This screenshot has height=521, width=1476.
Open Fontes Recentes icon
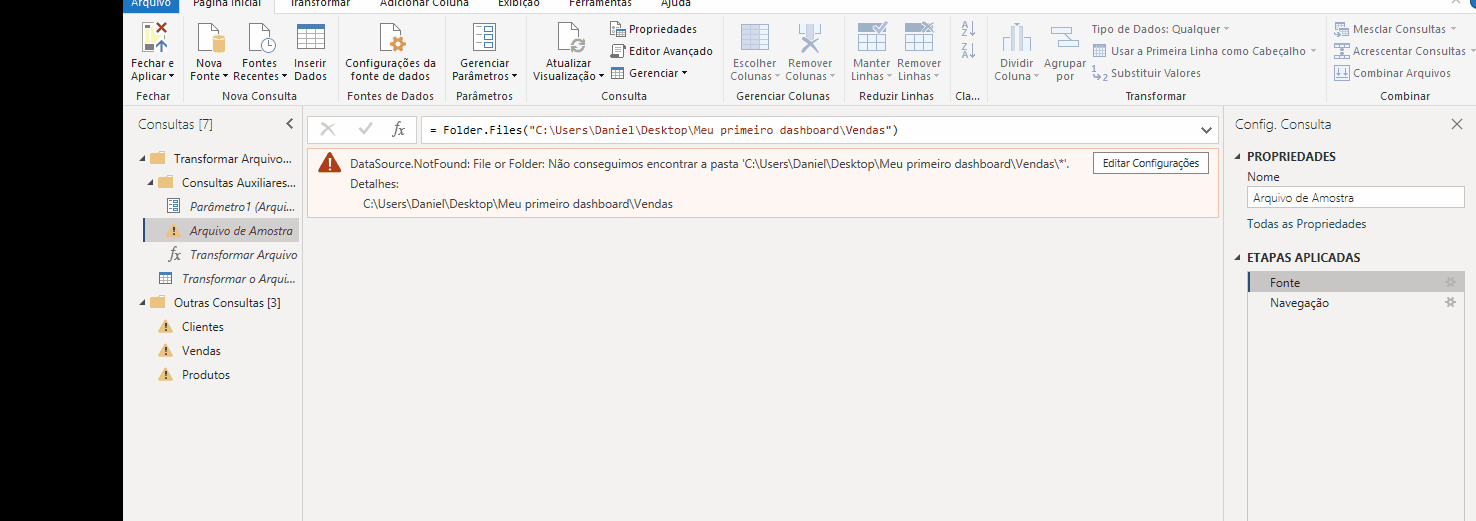(x=260, y=38)
